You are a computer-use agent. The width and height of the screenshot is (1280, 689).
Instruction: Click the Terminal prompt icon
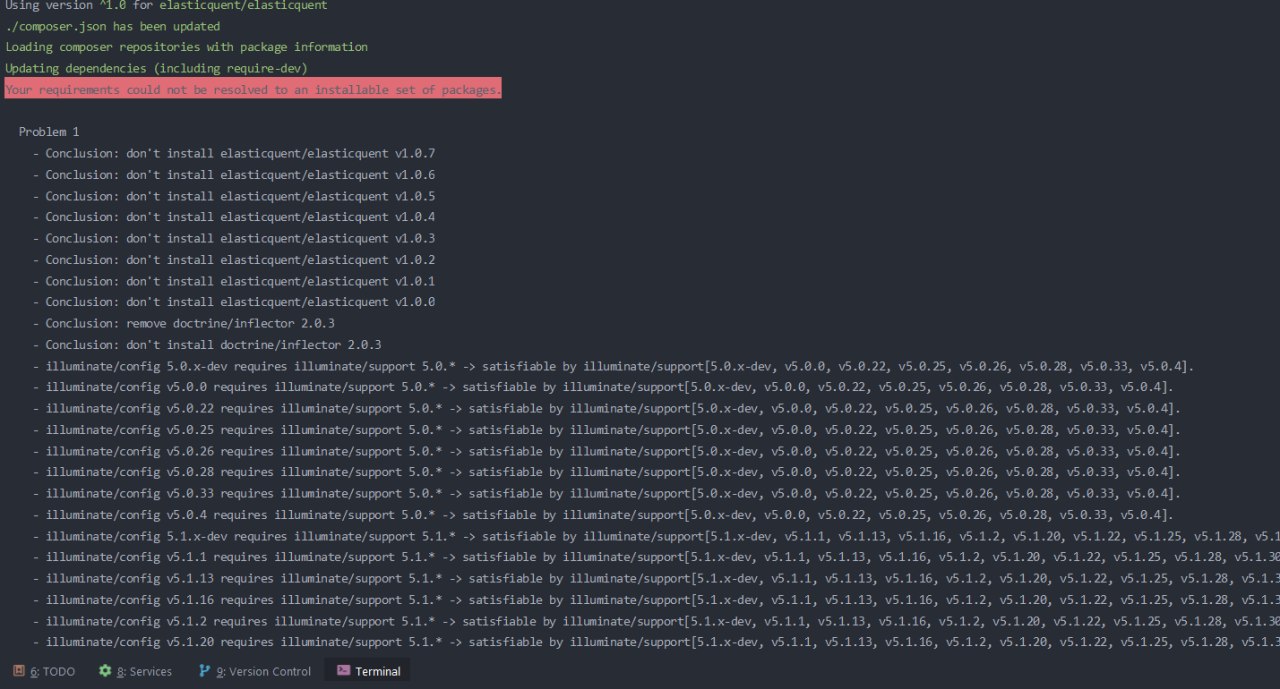pos(343,671)
